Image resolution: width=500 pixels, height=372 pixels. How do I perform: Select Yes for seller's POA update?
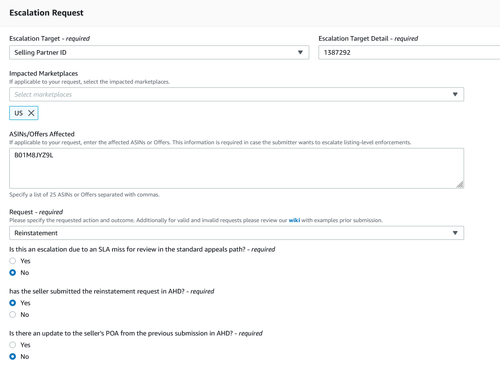(13, 345)
